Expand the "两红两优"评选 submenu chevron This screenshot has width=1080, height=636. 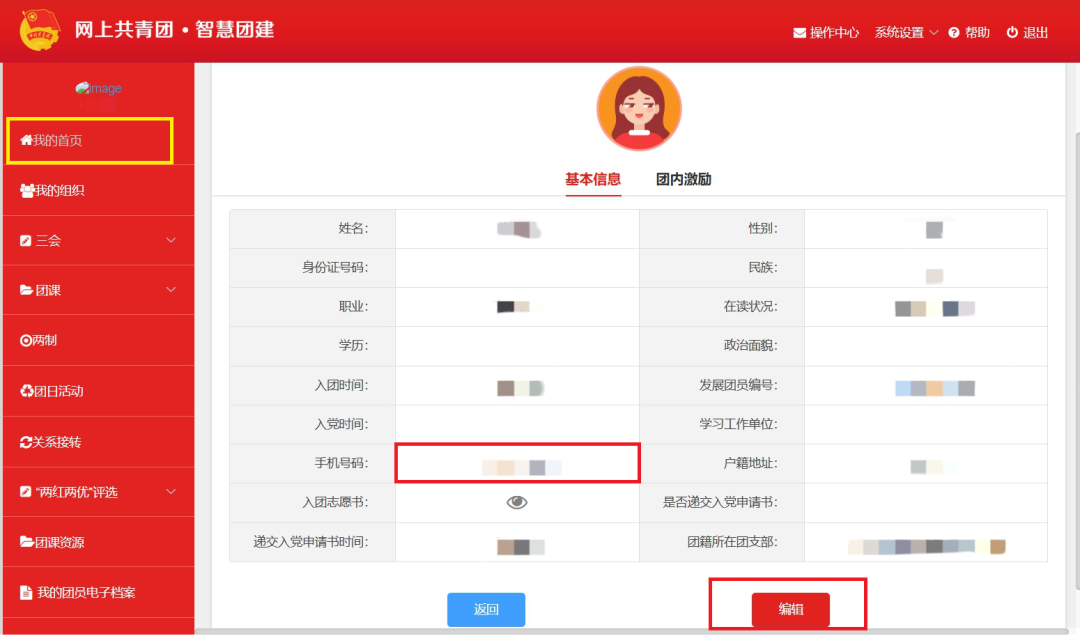point(171,492)
